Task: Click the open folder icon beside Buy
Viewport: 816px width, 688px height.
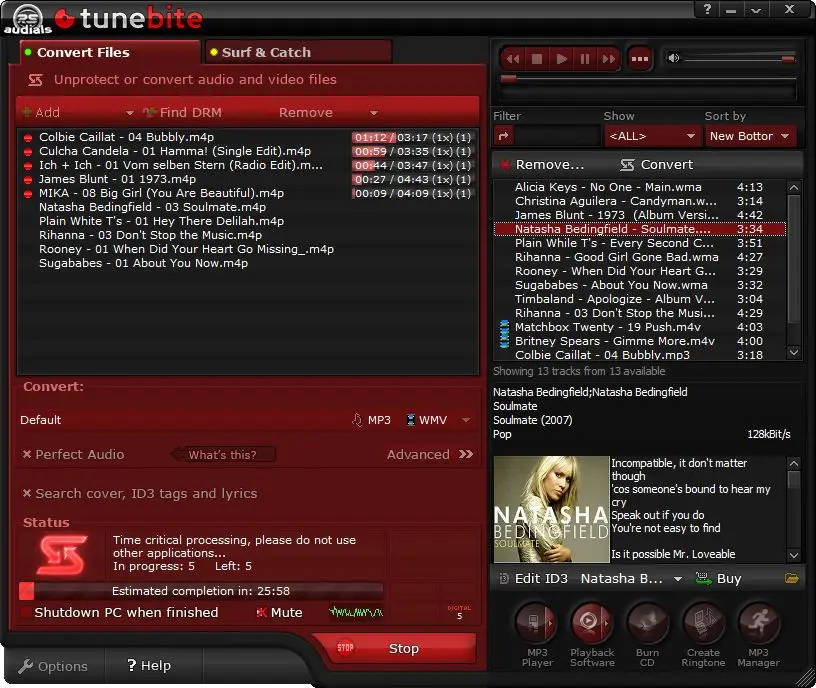Action: 791,578
